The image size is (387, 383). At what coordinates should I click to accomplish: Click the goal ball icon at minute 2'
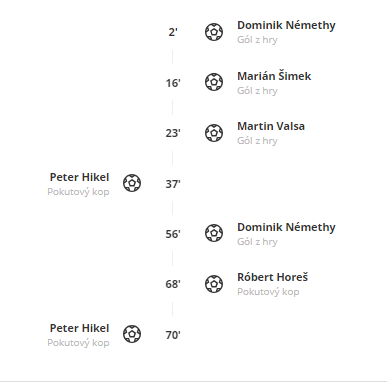[214, 32]
